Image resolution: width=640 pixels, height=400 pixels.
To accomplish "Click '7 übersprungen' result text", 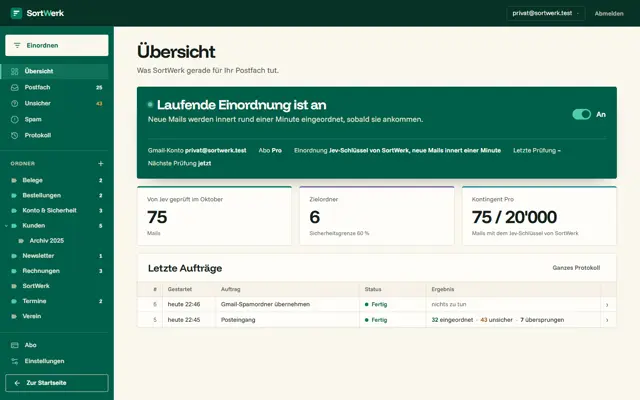I will tap(542, 320).
